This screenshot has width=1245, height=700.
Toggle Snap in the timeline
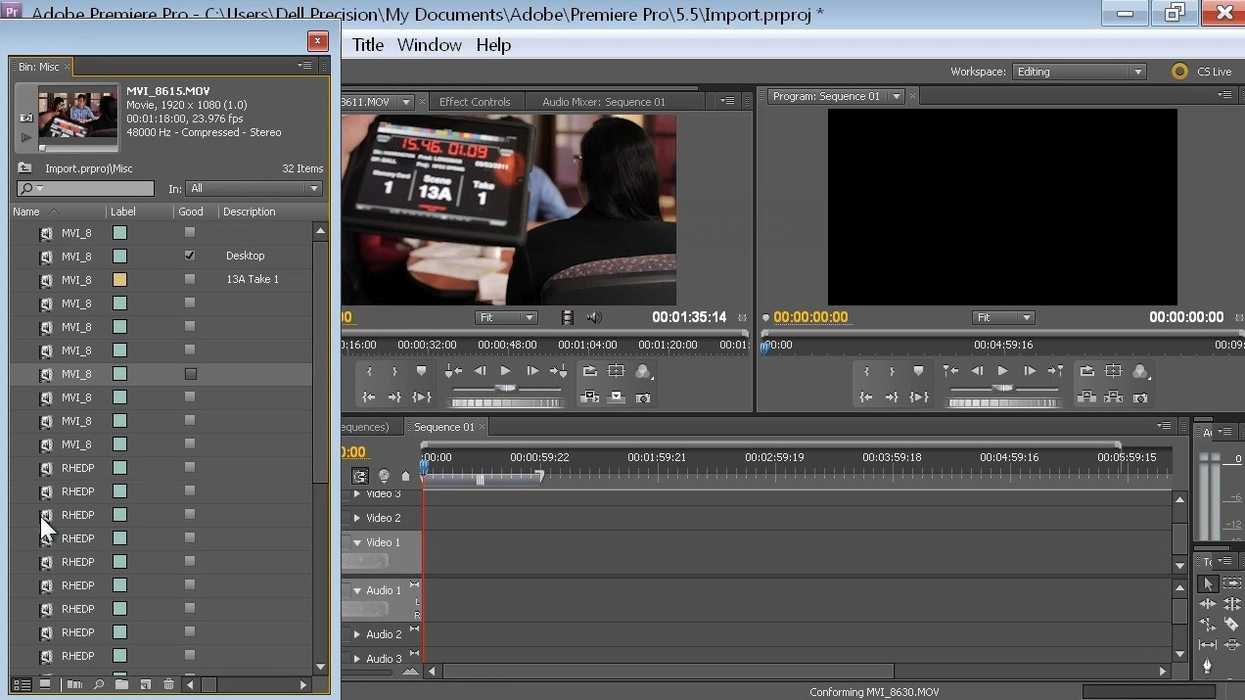360,476
